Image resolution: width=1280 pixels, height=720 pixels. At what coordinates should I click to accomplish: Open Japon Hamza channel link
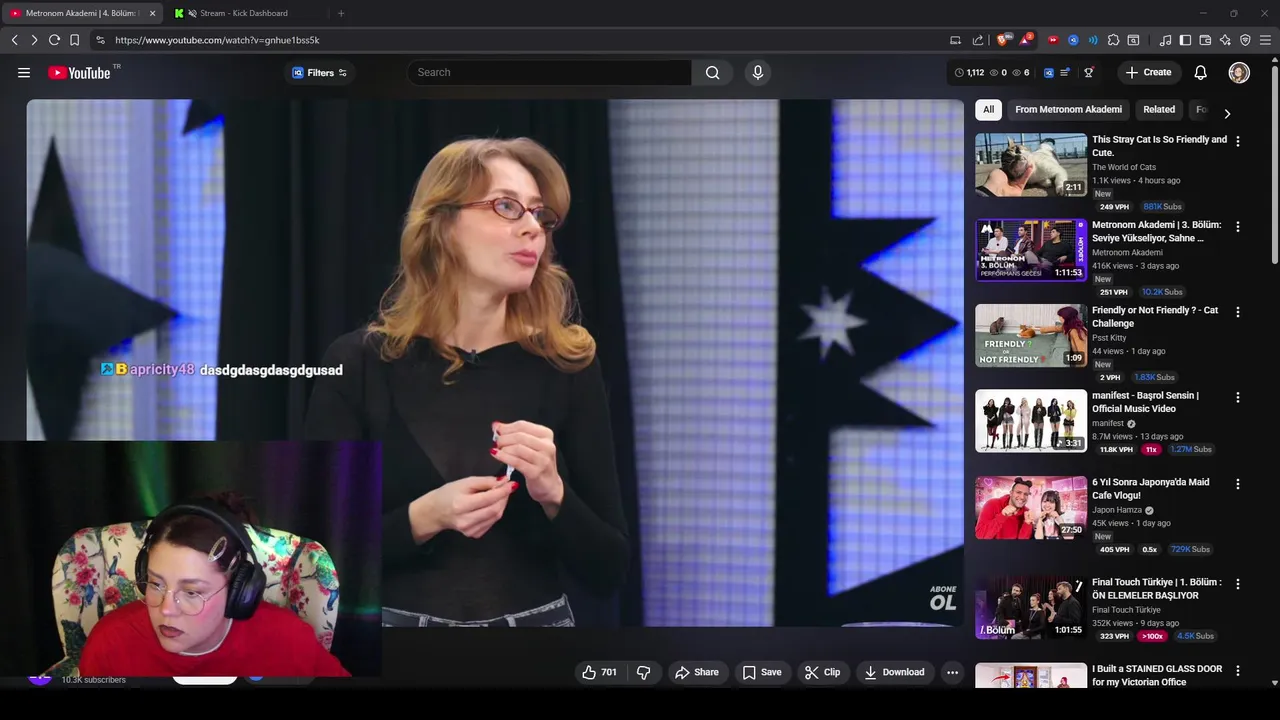(x=1117, y=510)
